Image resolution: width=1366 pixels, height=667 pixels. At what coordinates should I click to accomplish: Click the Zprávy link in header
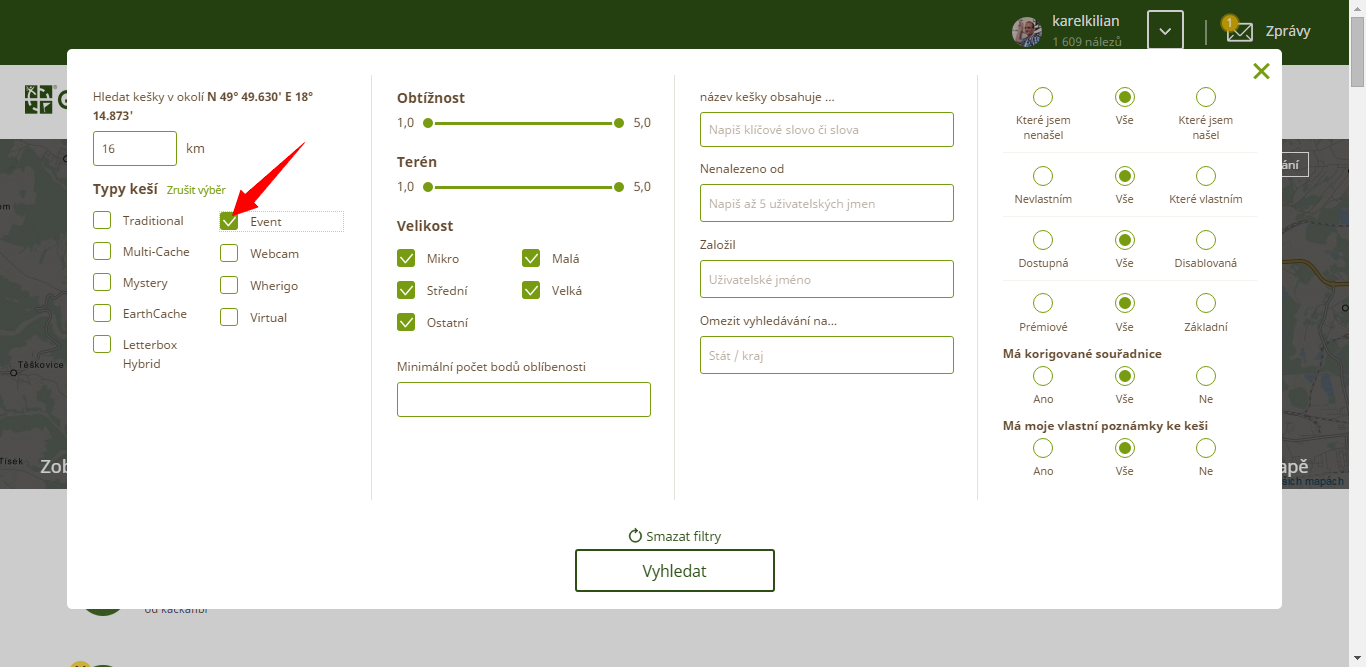click(1288, 31)
